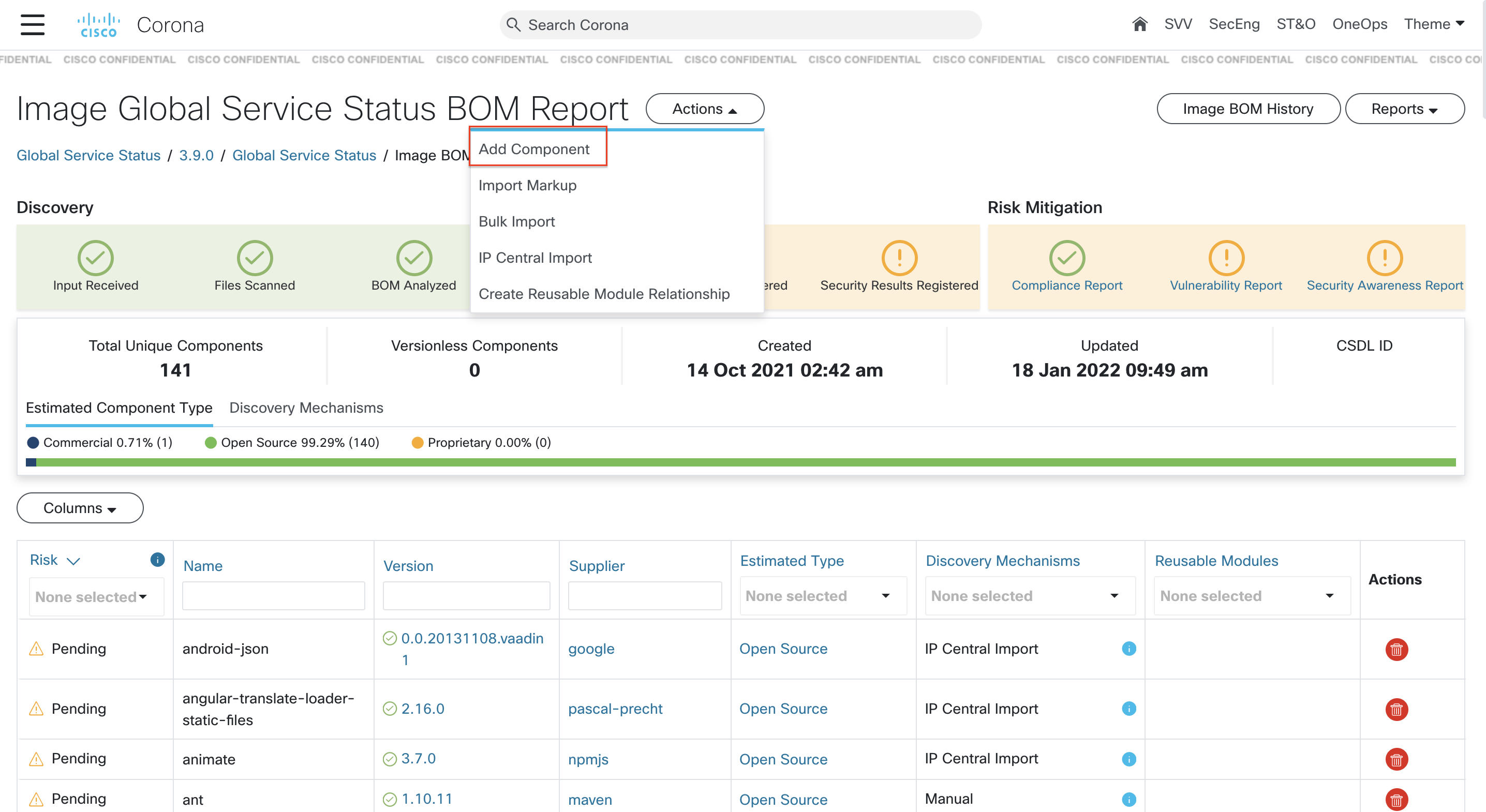Delete the android-json component
Viewport: 1486px width, 812px height.
[1396, 650]
